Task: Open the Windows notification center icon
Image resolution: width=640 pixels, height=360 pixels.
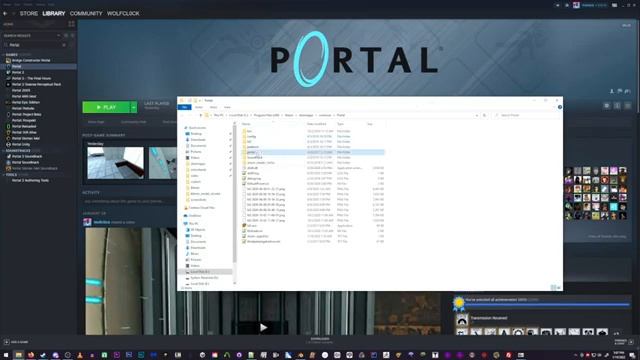Action: click(x=633, y=355)
